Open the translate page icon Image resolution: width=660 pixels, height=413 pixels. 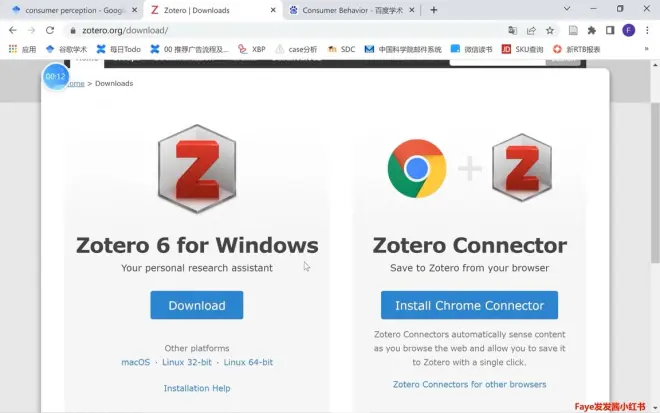pos(512,30)
